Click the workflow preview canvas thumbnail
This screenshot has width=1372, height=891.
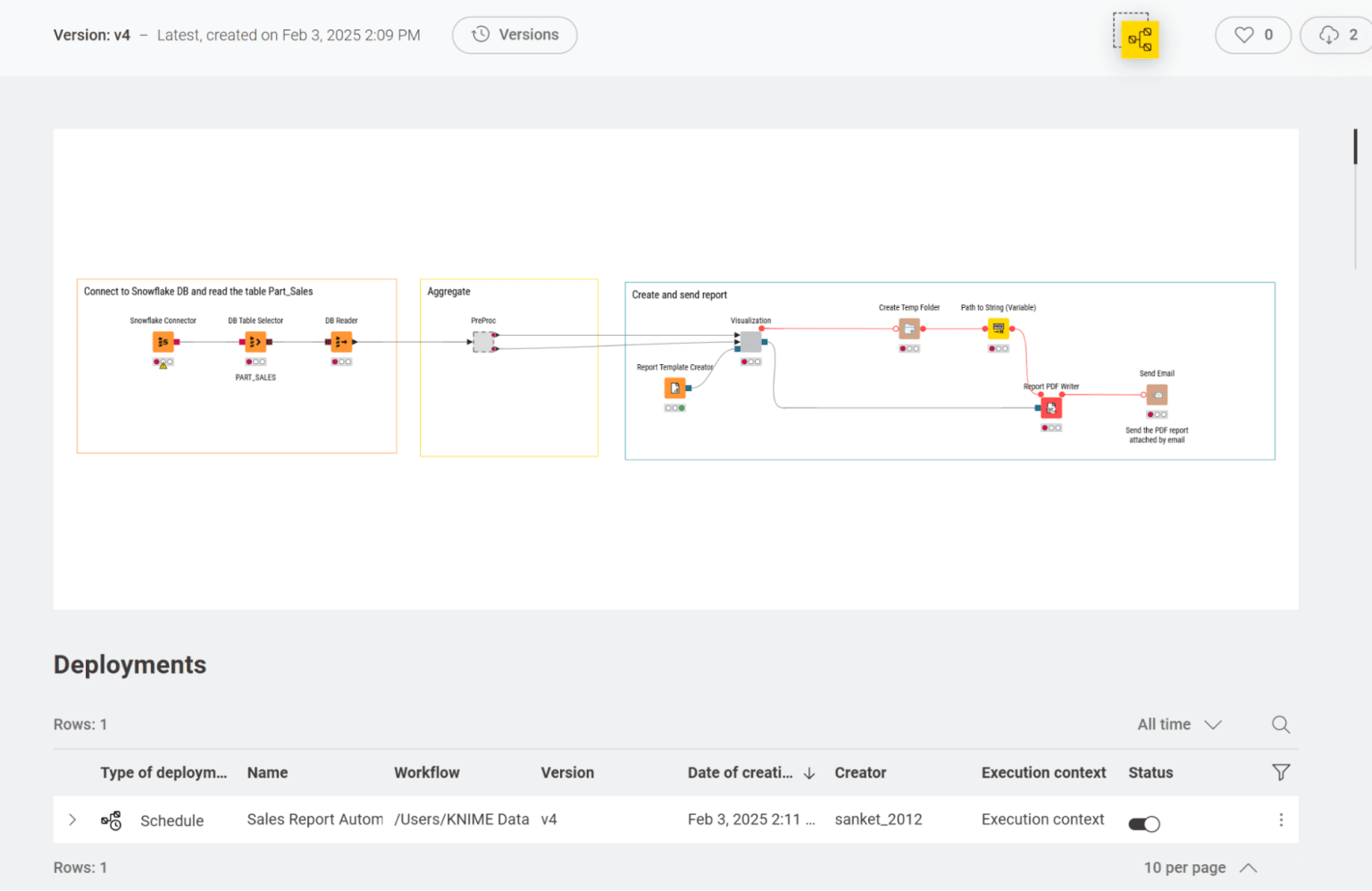[675, 370]
